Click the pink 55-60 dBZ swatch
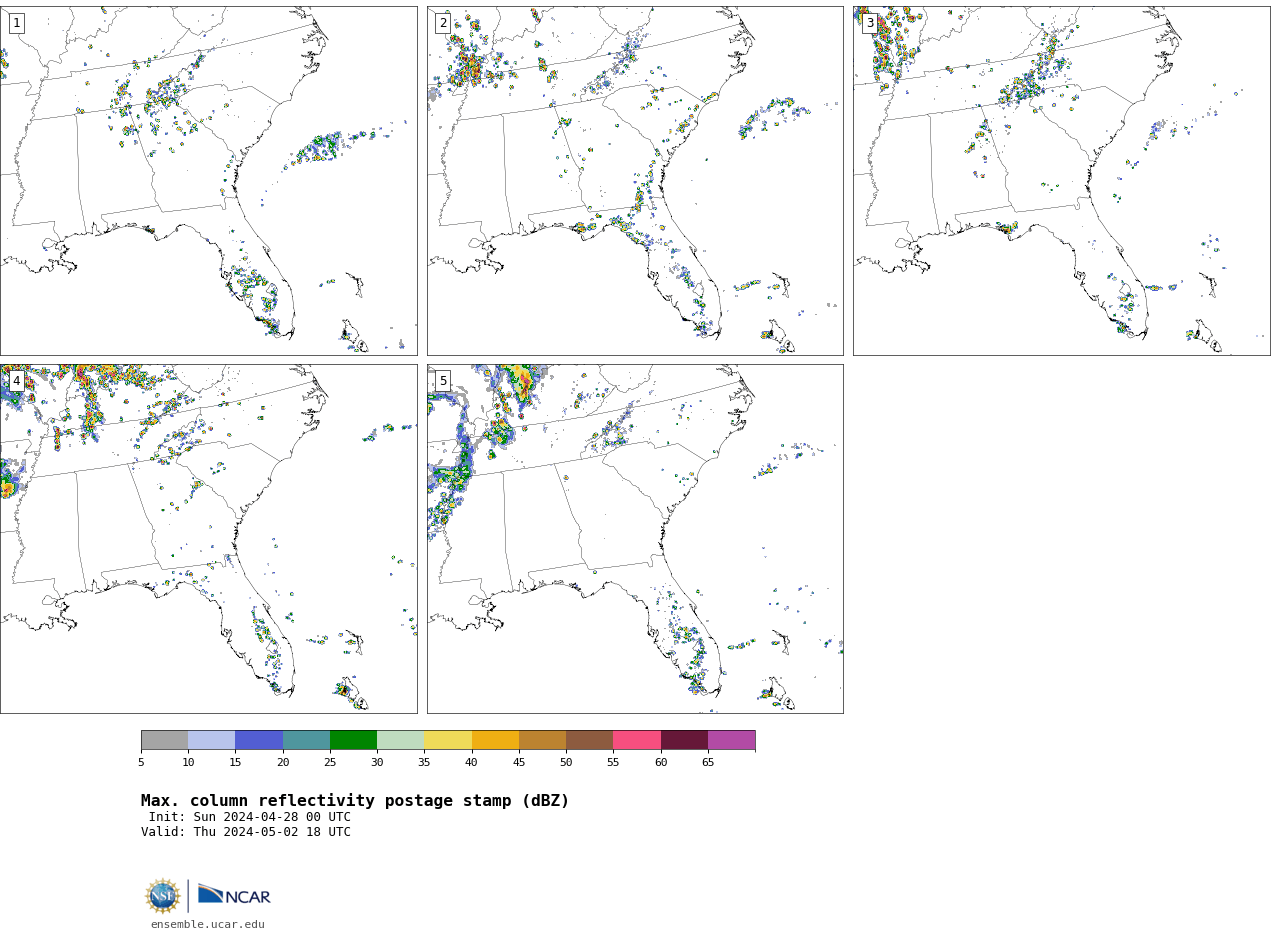Viewport: 1280px width, 936px height. pos(637,740)
